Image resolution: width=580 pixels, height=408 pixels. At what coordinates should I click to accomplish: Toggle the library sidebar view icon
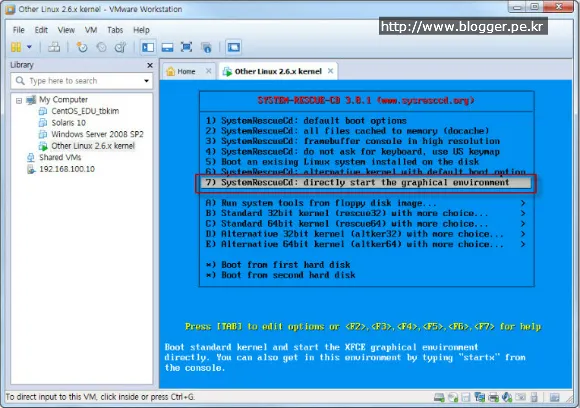click(x=148, y=47)
